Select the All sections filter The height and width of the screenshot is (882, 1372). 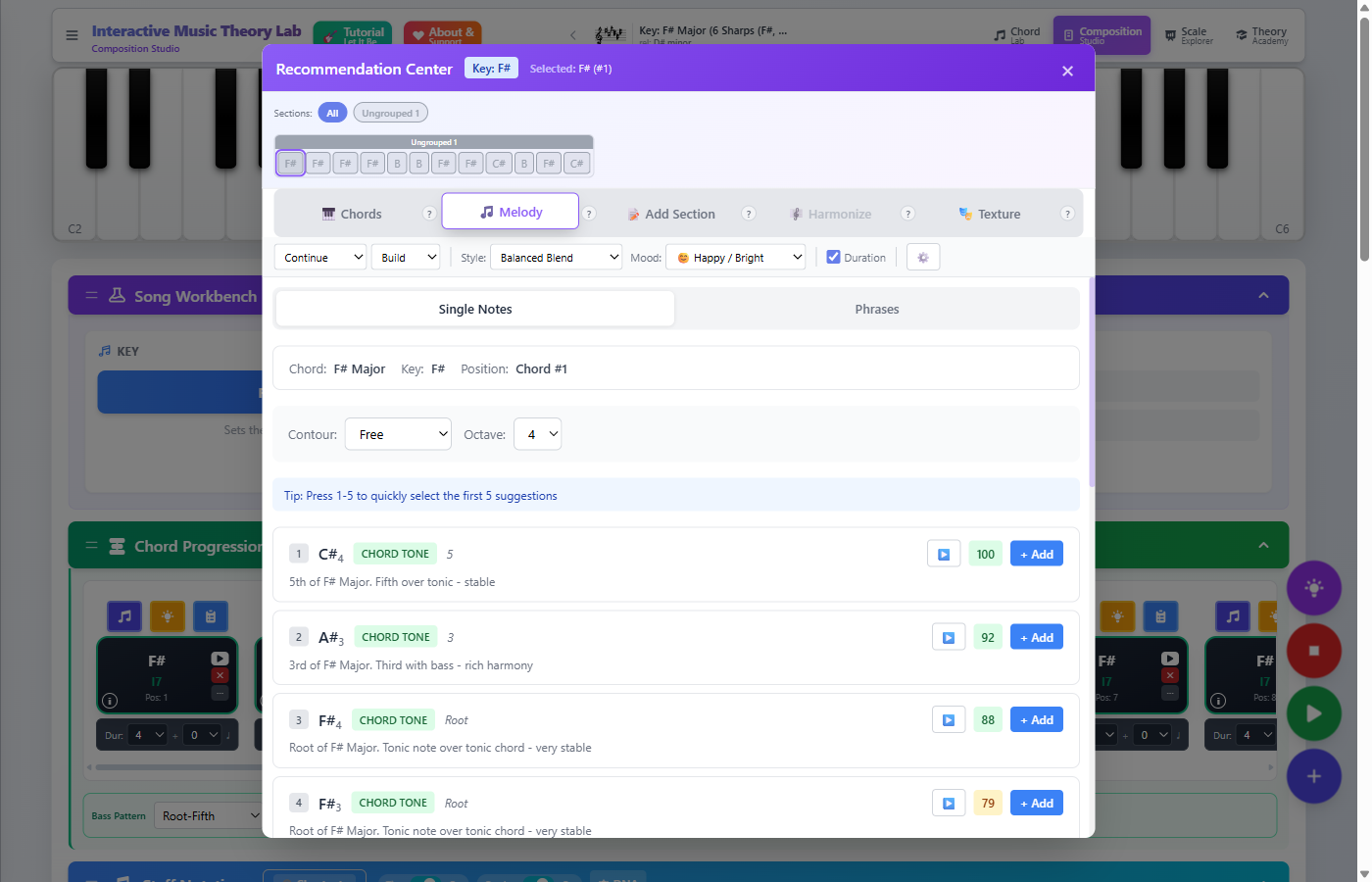tap(332, 114)
